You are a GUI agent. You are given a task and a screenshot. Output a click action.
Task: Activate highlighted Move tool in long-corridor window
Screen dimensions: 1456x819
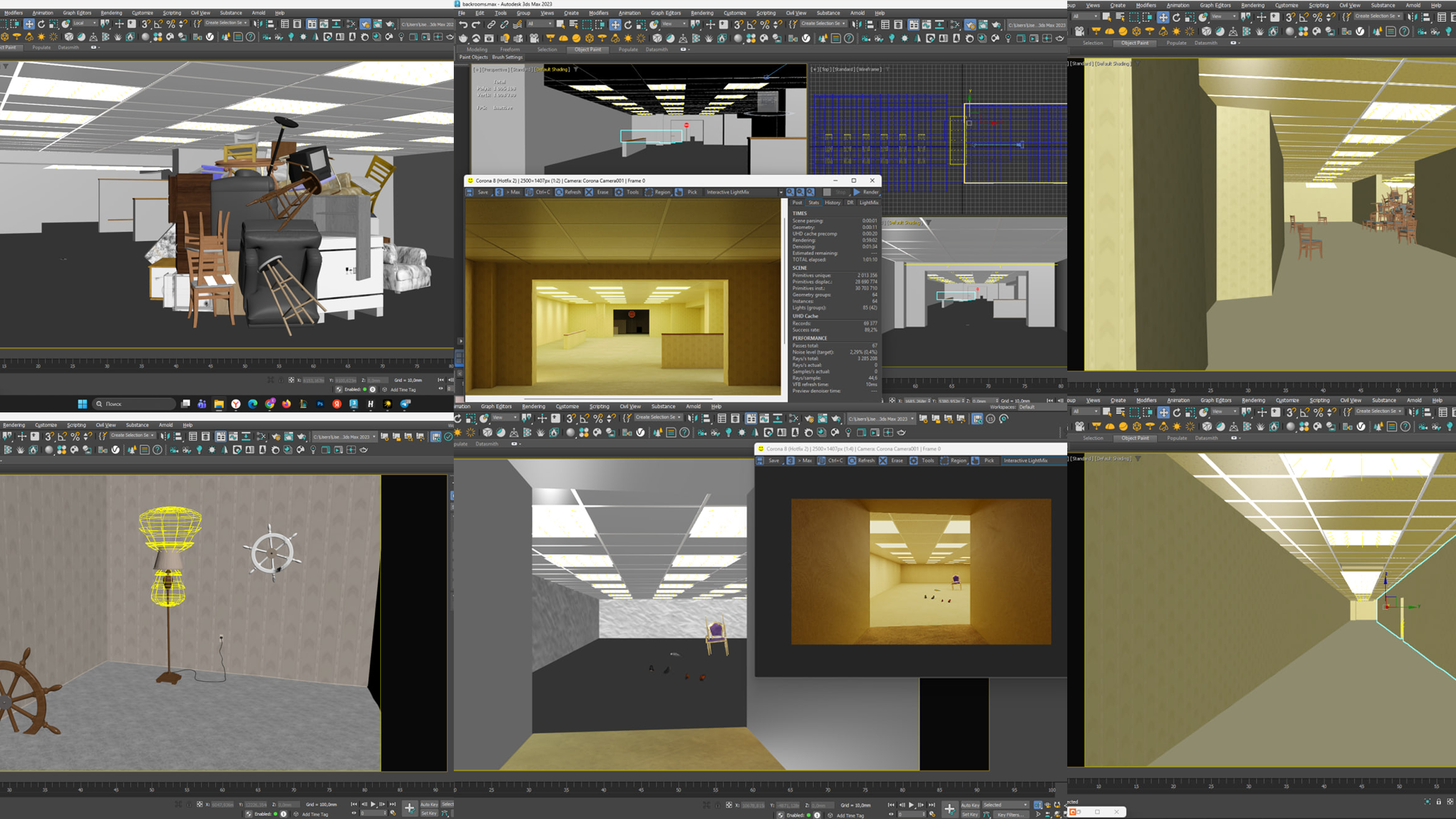[x=1163, y=412]
